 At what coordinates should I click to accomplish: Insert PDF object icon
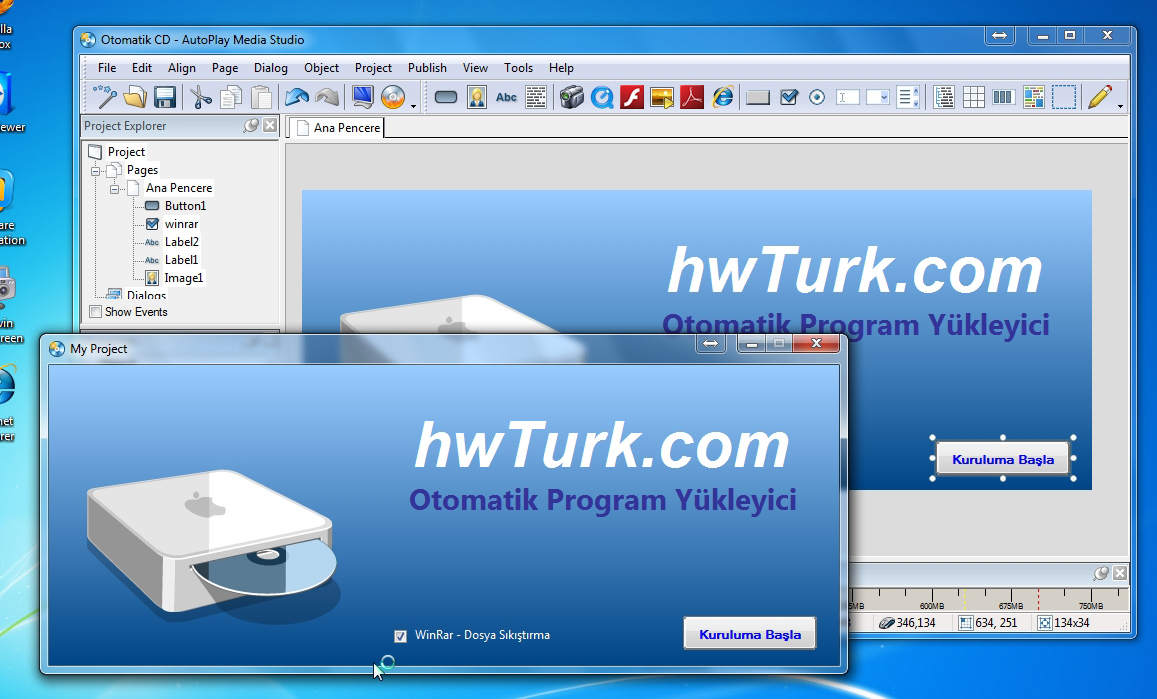tap(691, 97)
